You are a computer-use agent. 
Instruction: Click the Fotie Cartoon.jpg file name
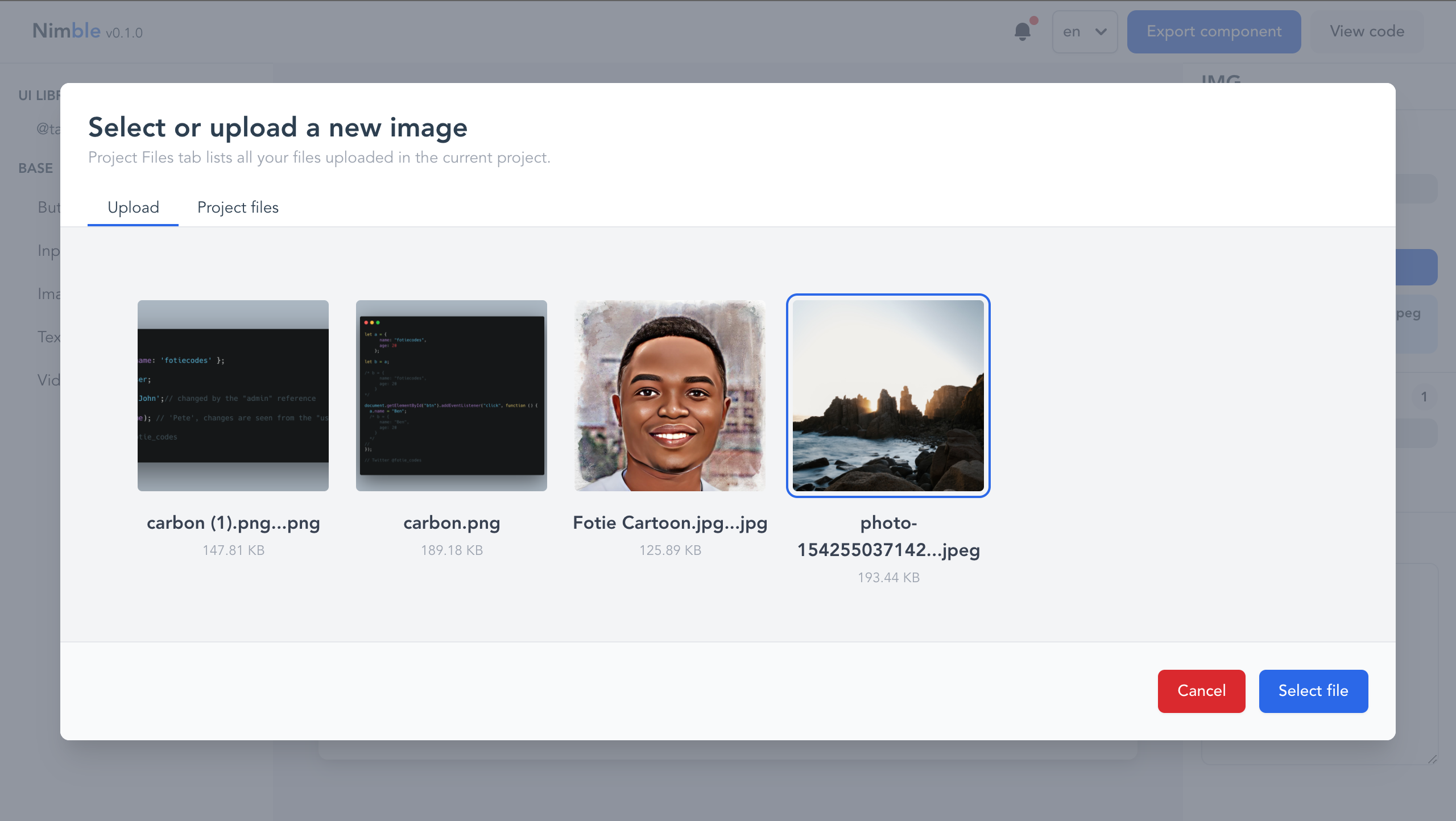point(670,523)
